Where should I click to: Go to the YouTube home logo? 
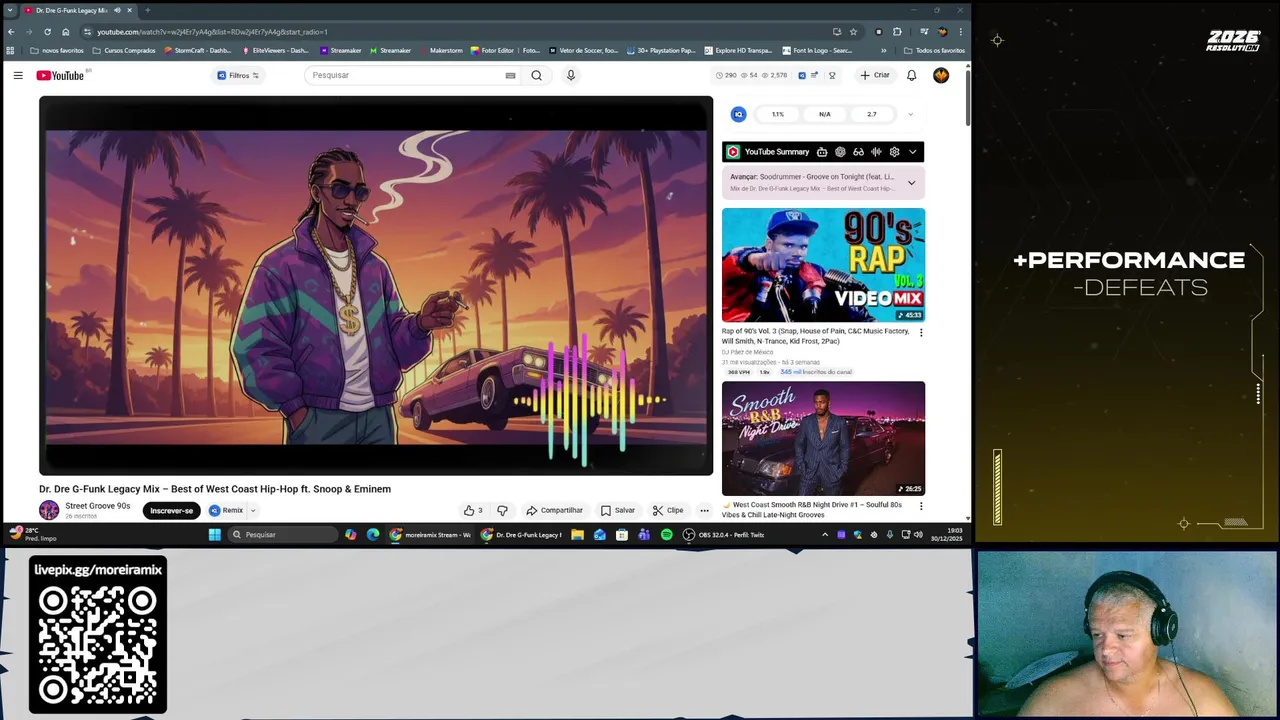[x=60, y=75]
